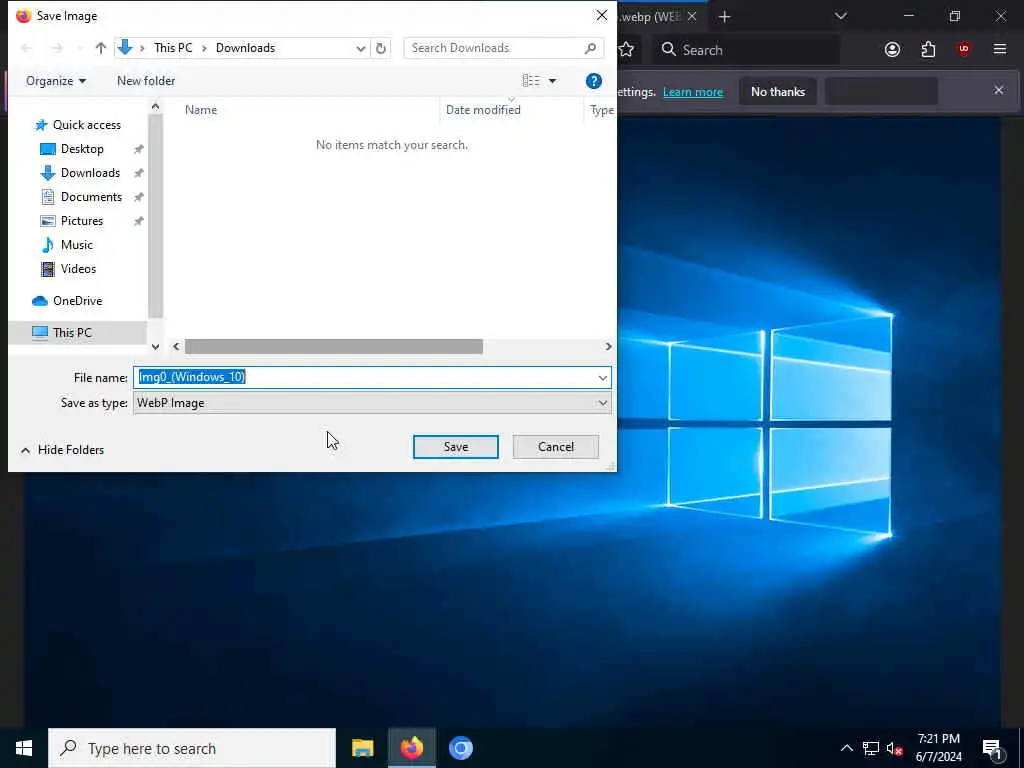This screenshot has width=1024, height=768.
Task: Select Desktop in the navigation pane
Action: coord(82,149)
